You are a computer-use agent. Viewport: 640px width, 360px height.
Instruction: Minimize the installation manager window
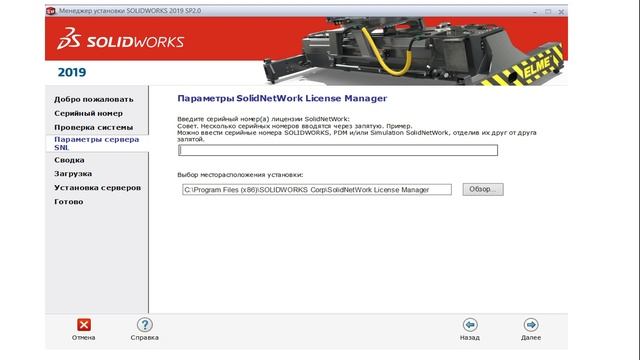[535, 12]
